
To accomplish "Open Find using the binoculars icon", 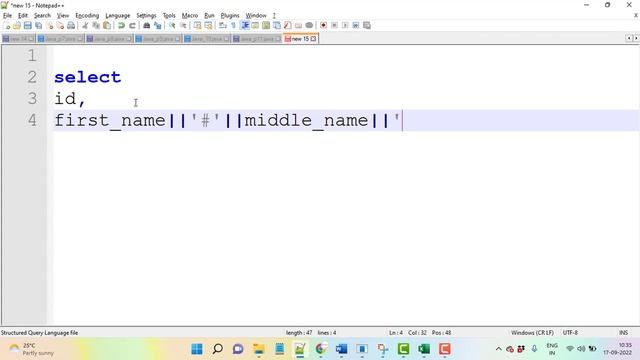I will click(x=147, y=25).
